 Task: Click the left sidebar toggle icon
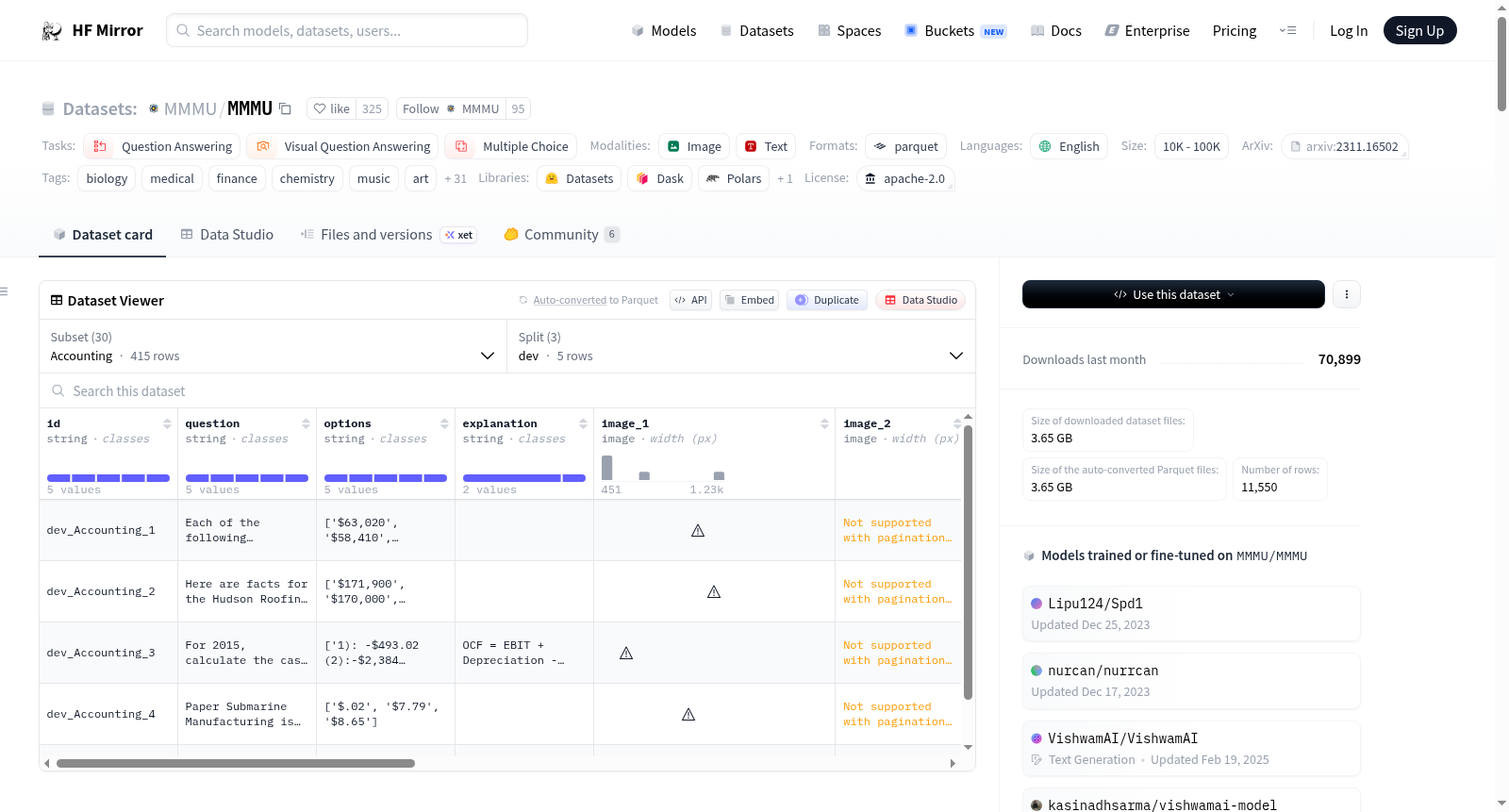tap(5, 291)
